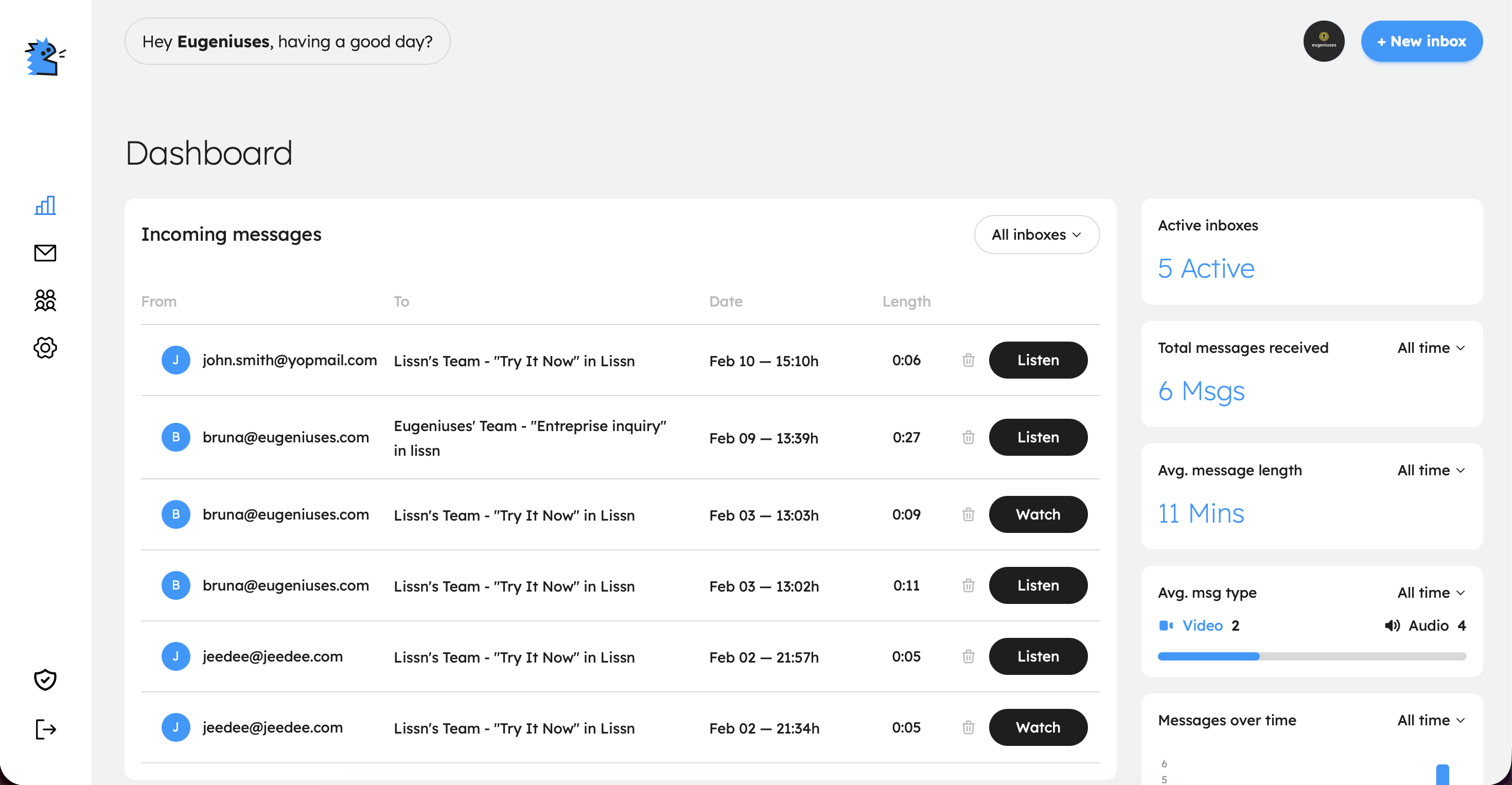Open the team members icon in sidebar
Screen dimensions: 1512x785
45,301
